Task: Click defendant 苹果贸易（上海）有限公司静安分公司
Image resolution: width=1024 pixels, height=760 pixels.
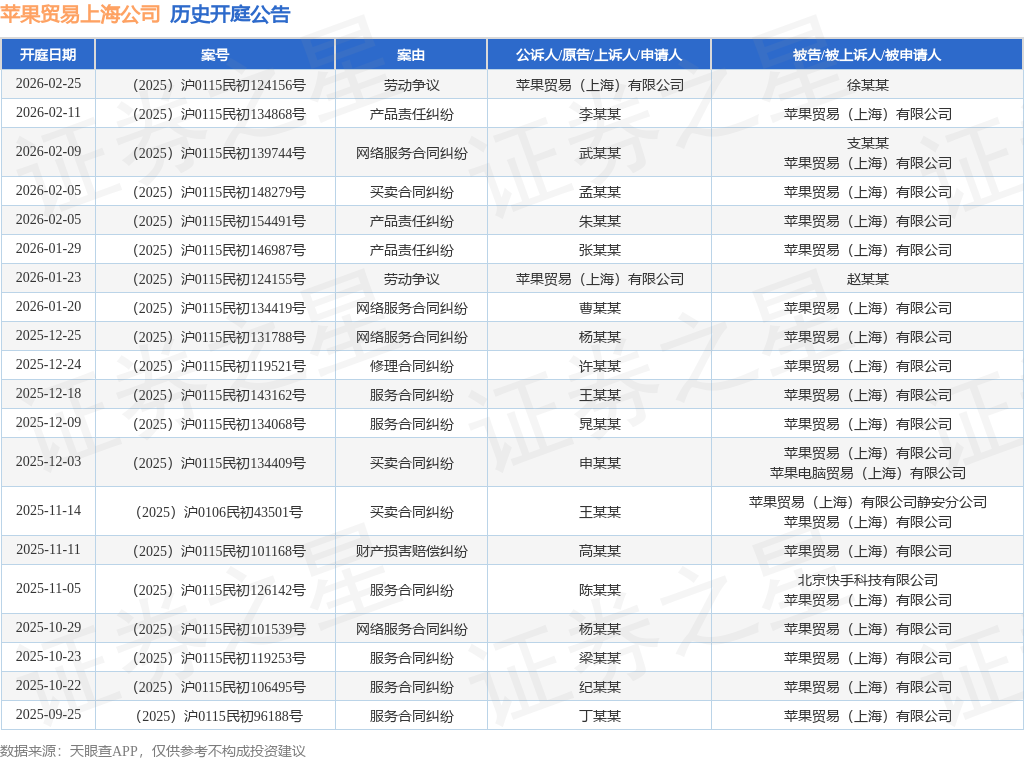Action: point(867,502)
